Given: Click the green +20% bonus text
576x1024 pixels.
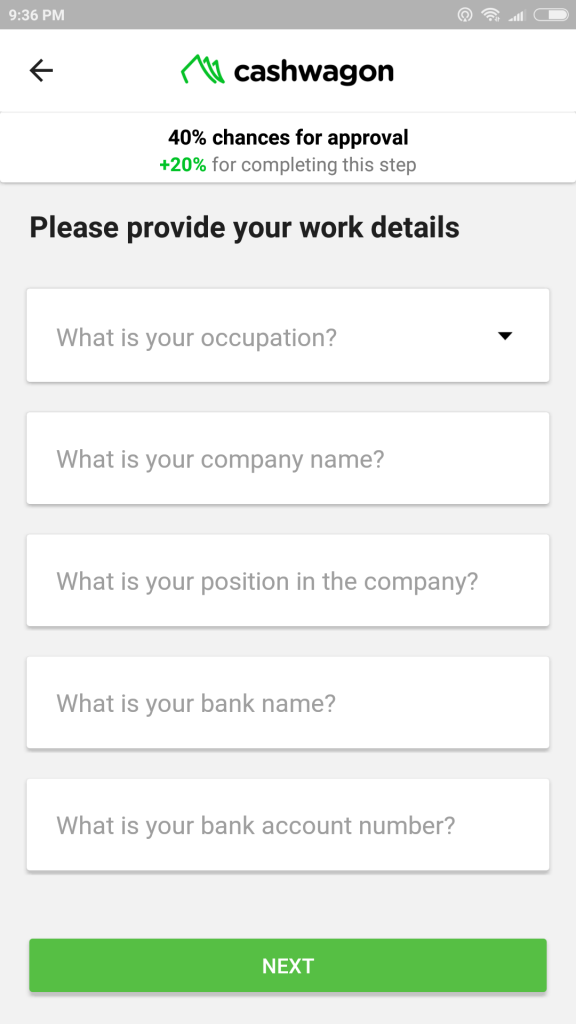Looking at the screenshot, I should pos(183,165).
